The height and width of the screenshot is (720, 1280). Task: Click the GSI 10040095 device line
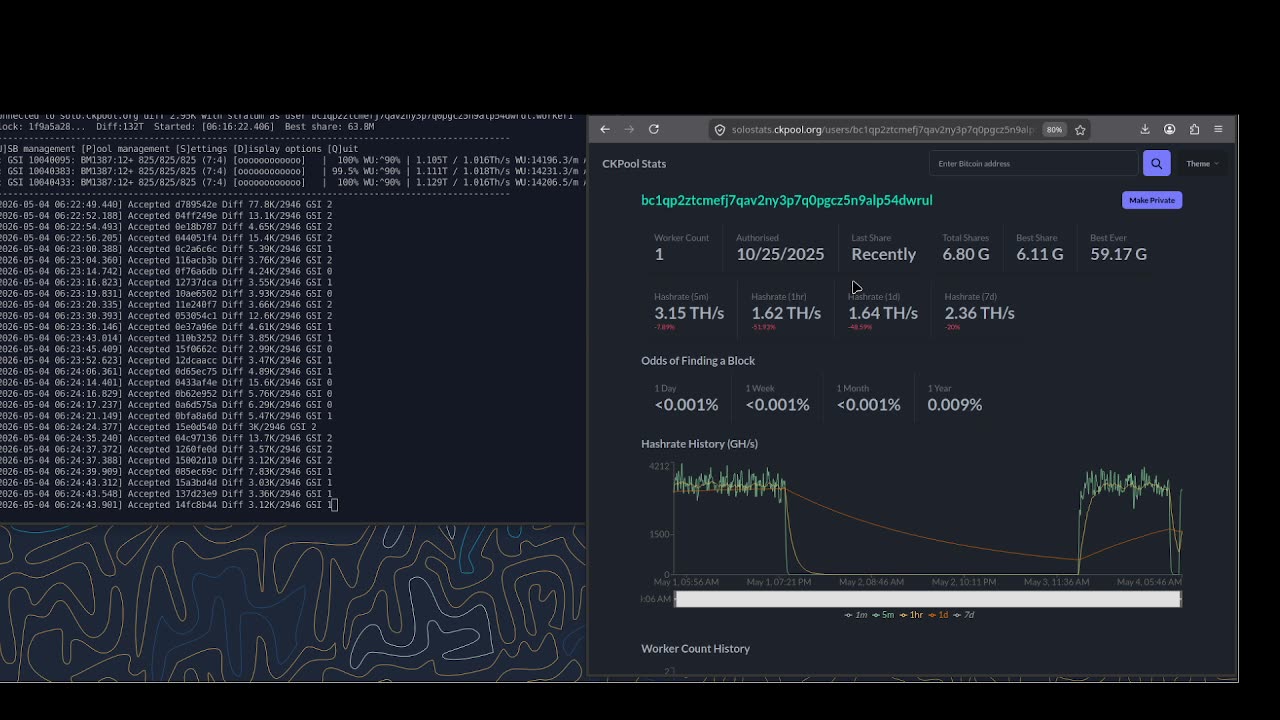coord(293,160)
